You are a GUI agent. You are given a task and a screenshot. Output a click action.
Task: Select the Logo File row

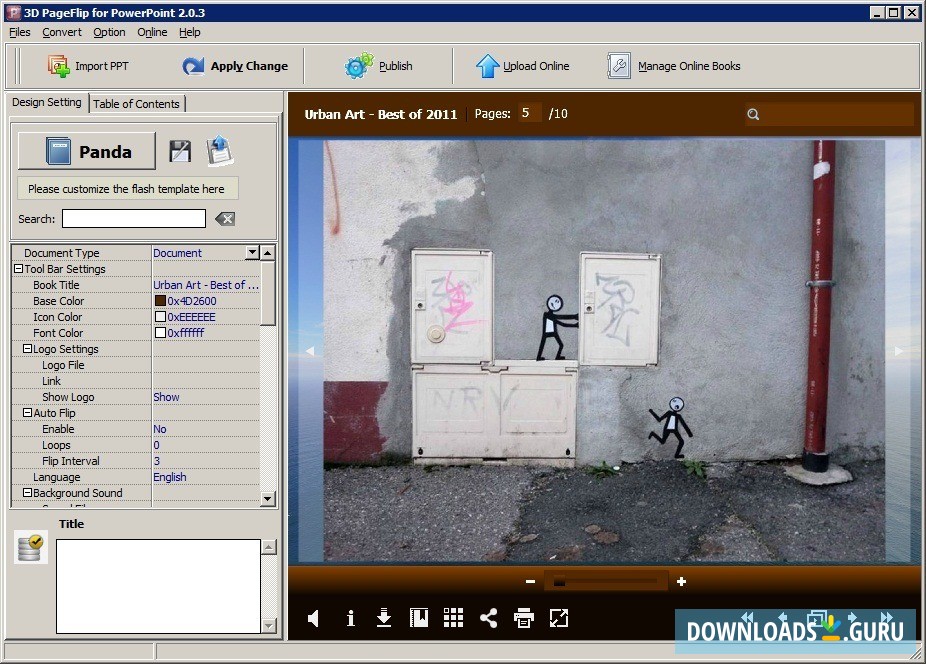click(135, 365)
